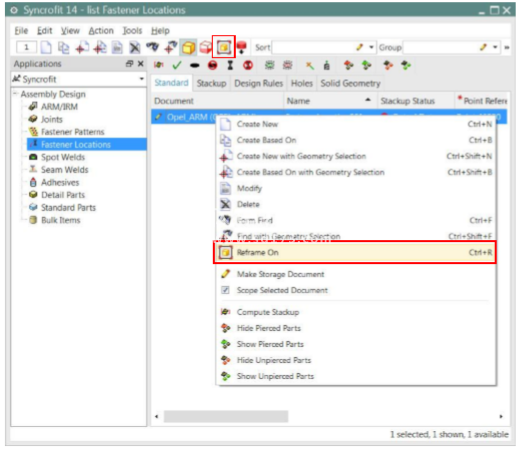Select Standard Parts in the tree
Viewport: 516px width, 450px height.
pos(68,207)
